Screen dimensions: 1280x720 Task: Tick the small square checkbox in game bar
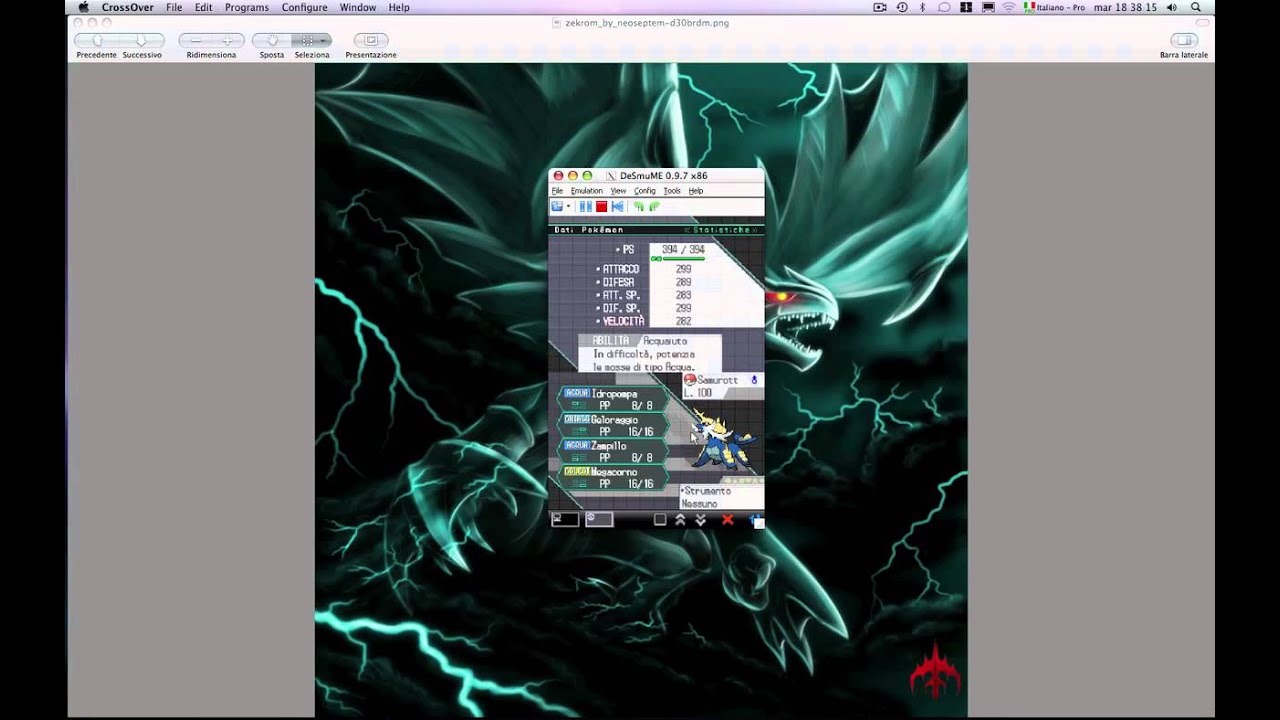coord(660,520)
